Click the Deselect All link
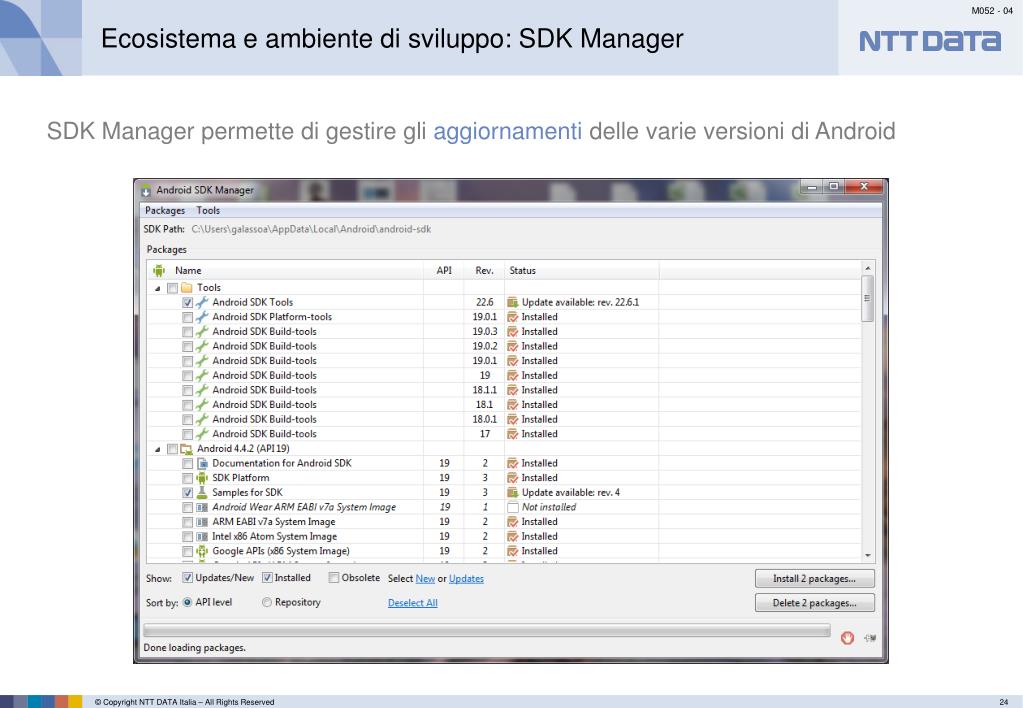Screen dimensions: 1023x708 point(412,603)
